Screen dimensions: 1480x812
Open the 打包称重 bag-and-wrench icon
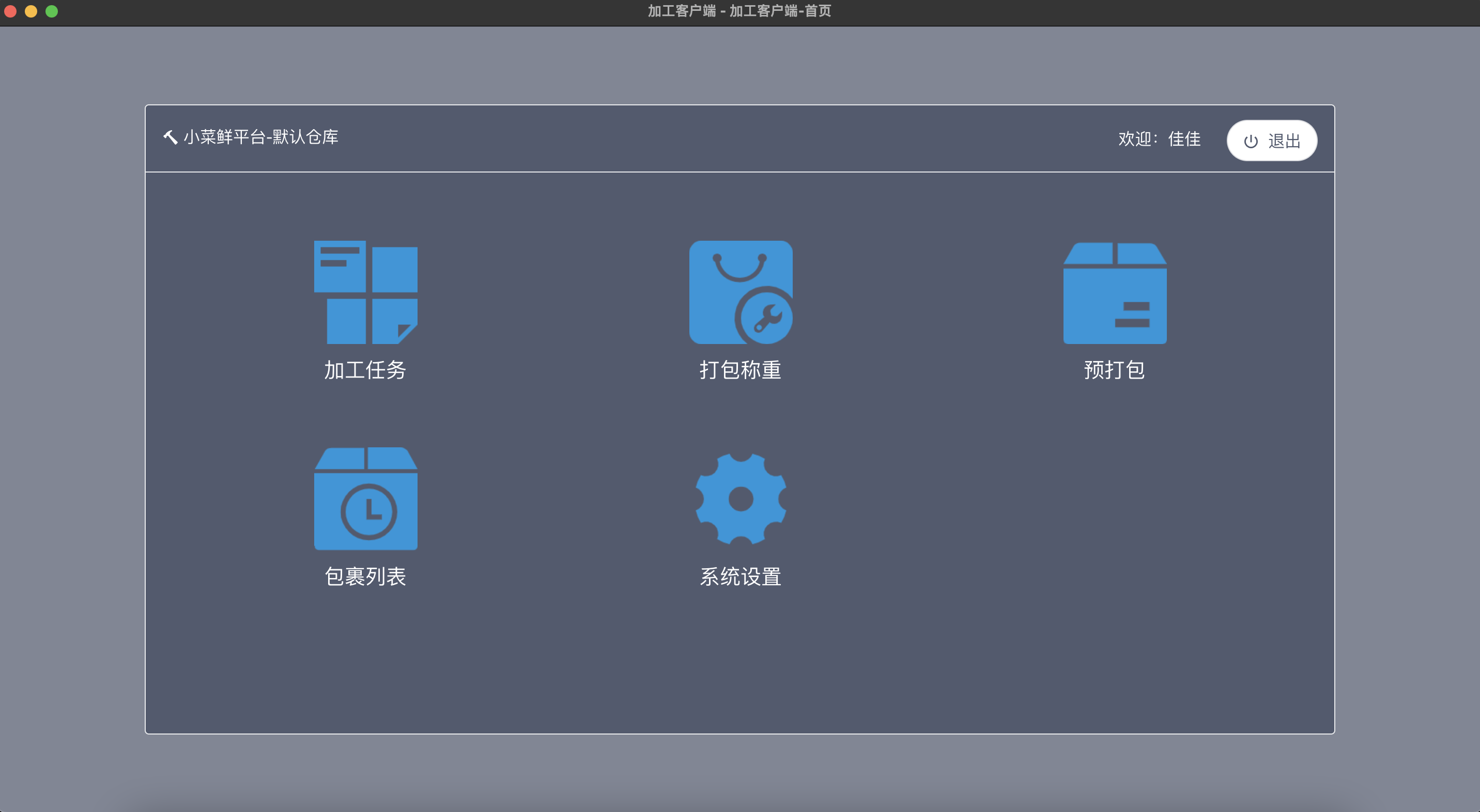pyautogui.click(x=741, y=292)
